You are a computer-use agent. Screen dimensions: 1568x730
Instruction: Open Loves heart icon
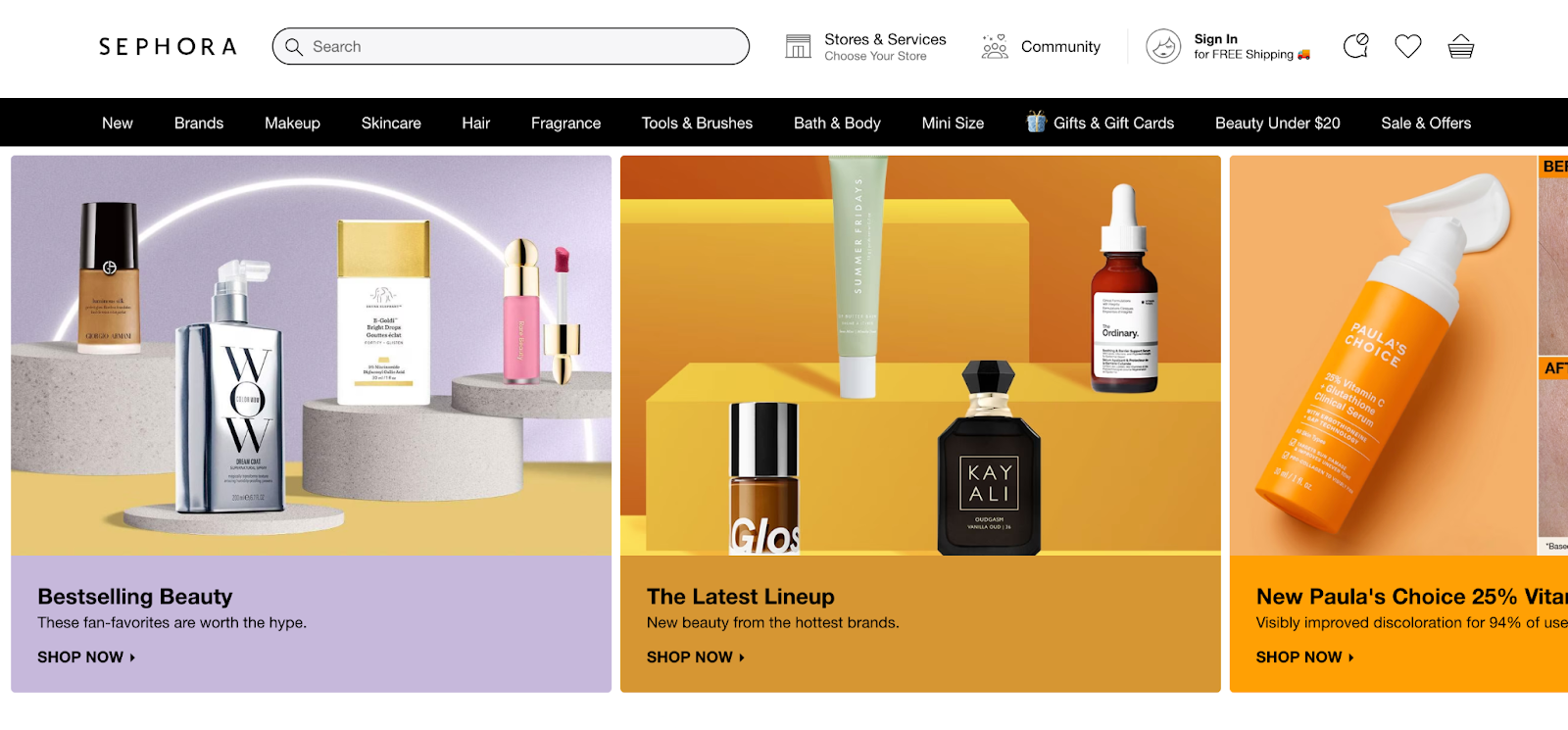[1408, 46]
